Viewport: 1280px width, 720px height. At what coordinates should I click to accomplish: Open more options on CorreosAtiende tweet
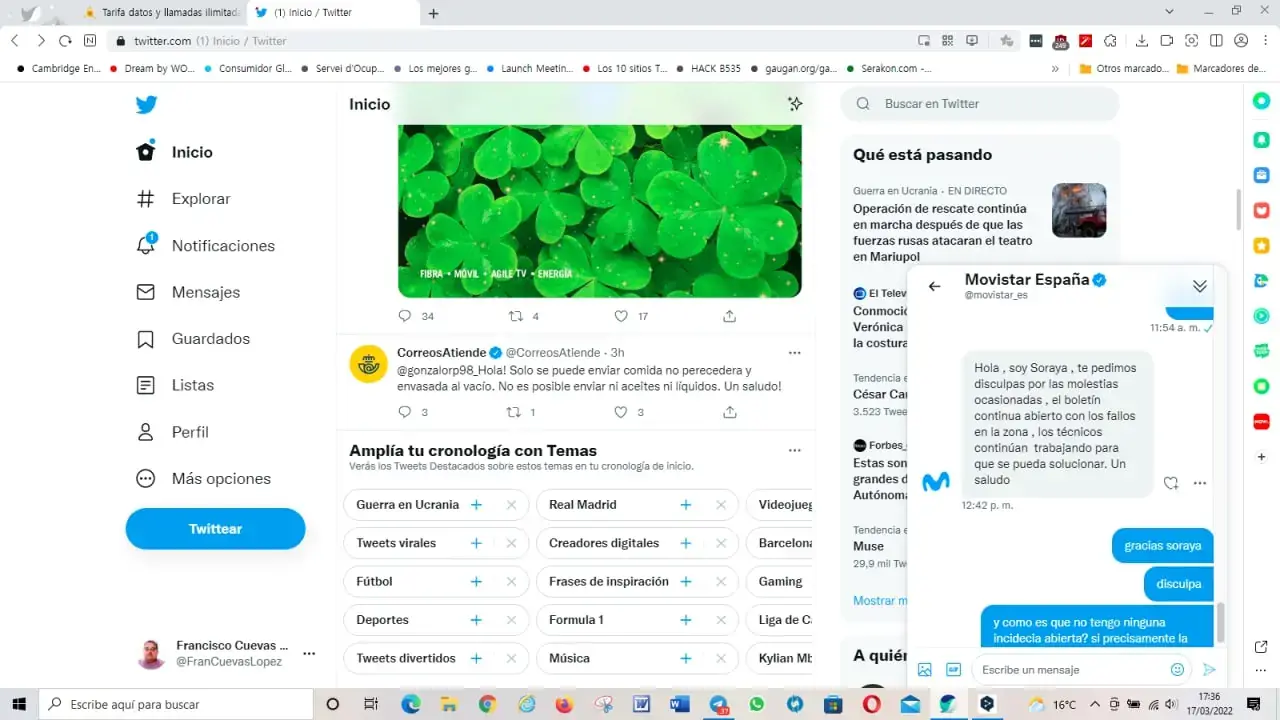pos(795,353)
